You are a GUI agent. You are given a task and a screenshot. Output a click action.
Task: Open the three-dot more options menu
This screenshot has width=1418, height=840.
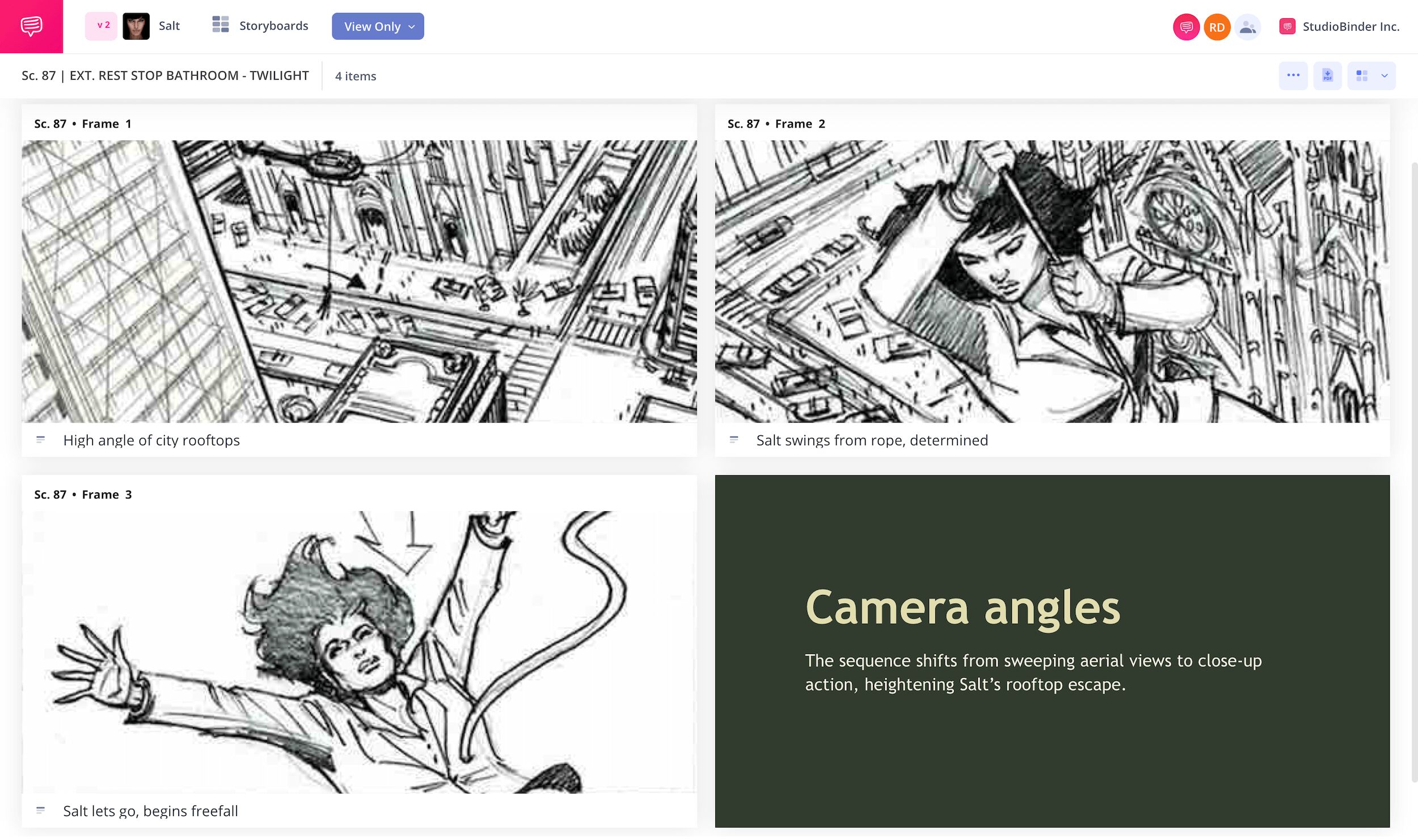[1293, 75]
